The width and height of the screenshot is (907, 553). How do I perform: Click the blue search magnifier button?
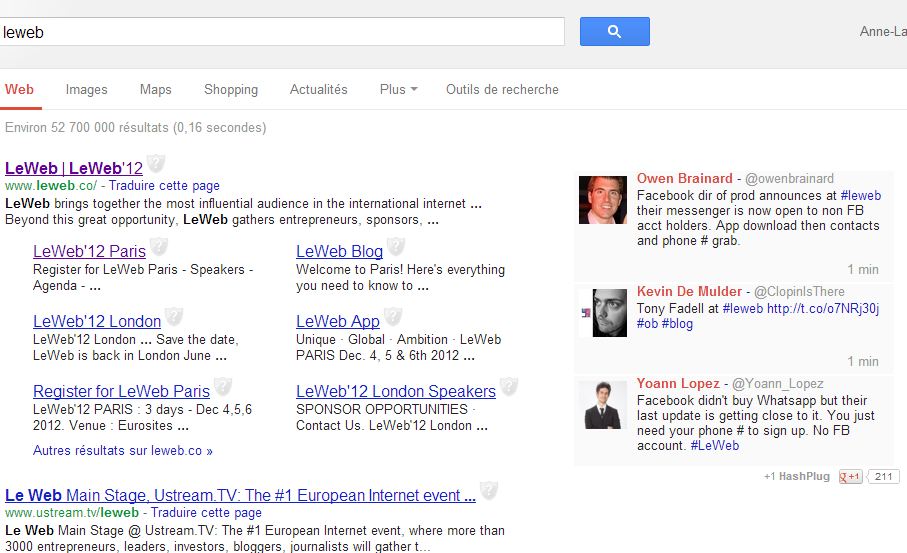614,31
